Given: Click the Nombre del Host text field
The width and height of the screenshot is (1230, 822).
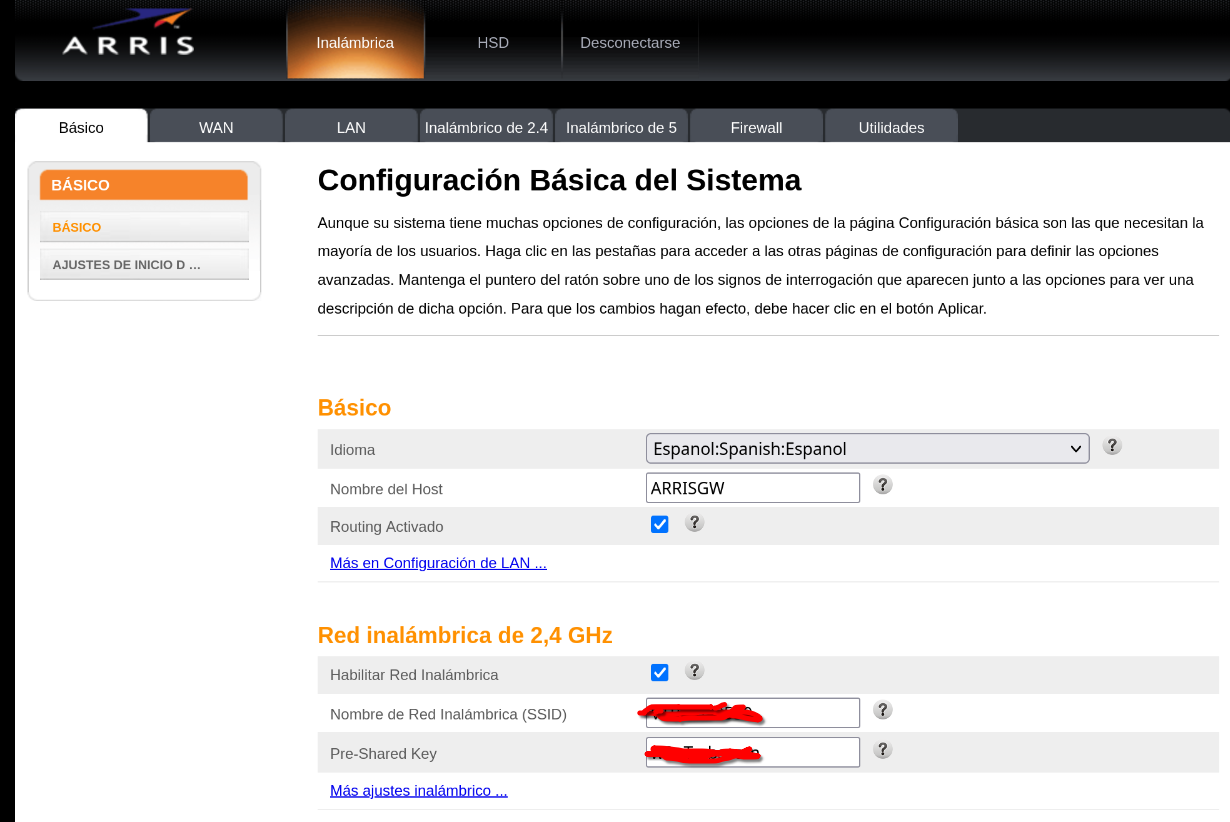Looking at the screenshot, I should [x=752, y=488].
